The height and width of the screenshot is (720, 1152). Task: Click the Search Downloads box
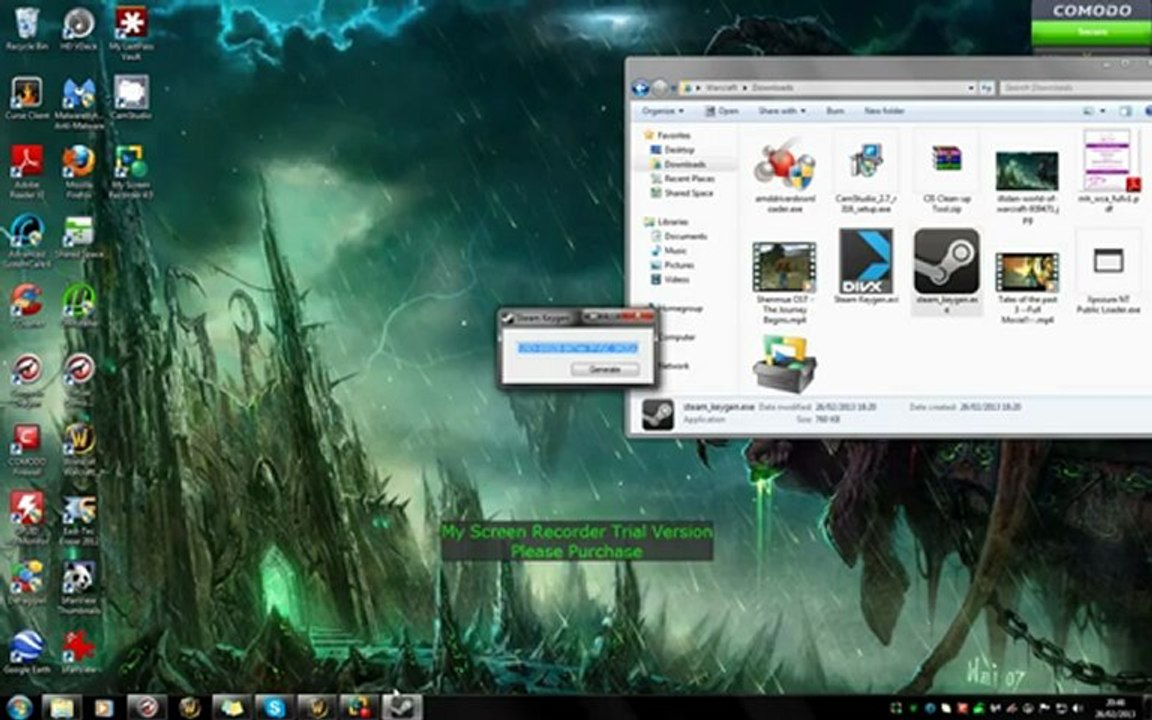coord(1075,87)
